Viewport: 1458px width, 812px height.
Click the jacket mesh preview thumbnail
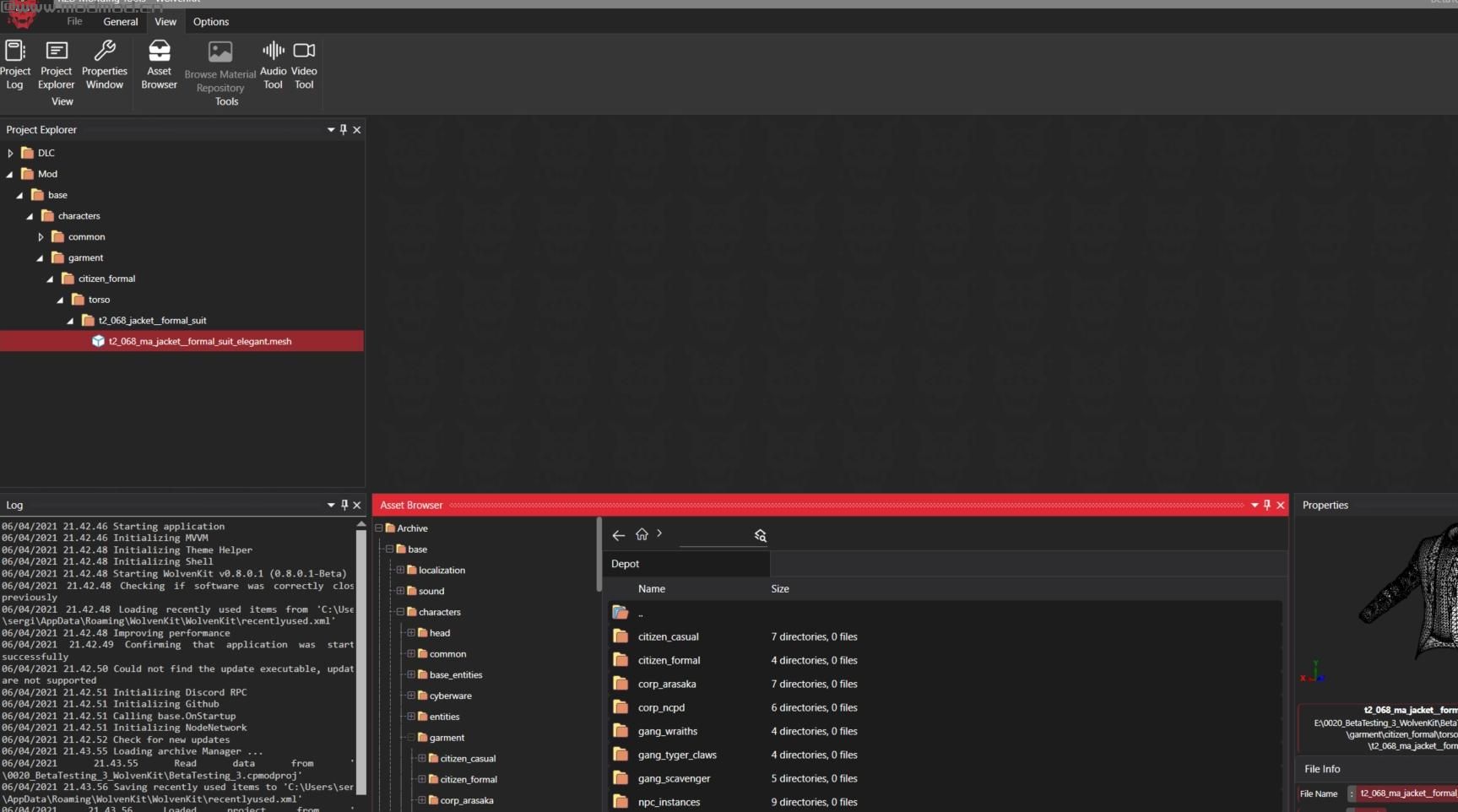1408,591
